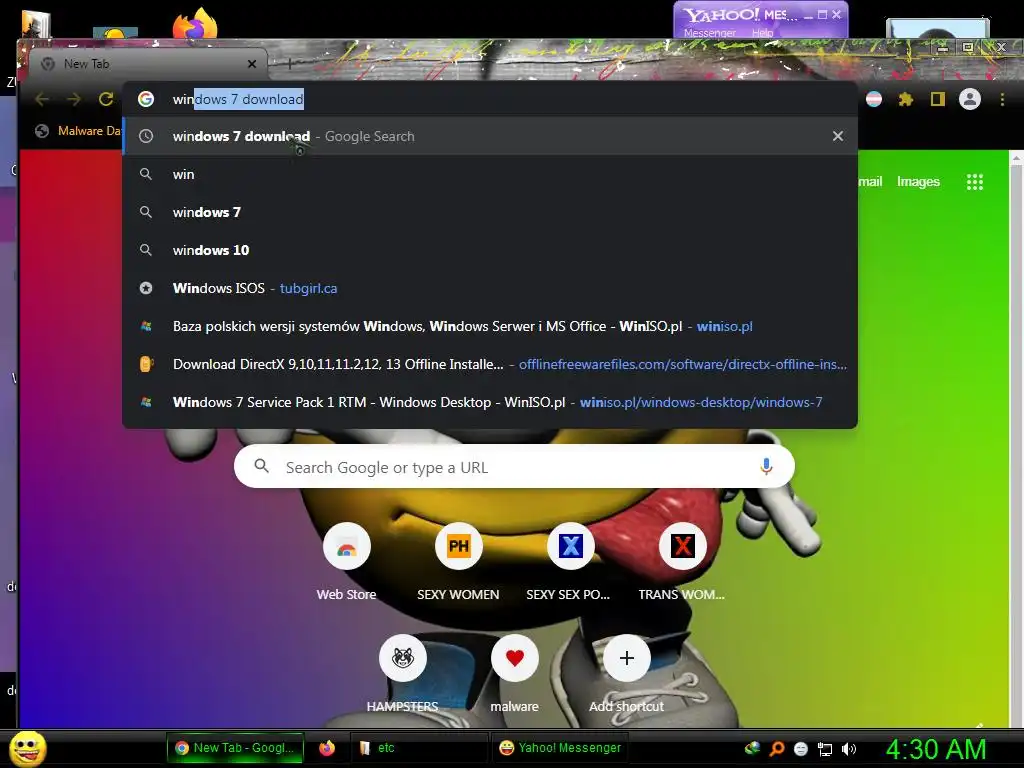Open Firefox from the taskbar

tap(327, 748)
